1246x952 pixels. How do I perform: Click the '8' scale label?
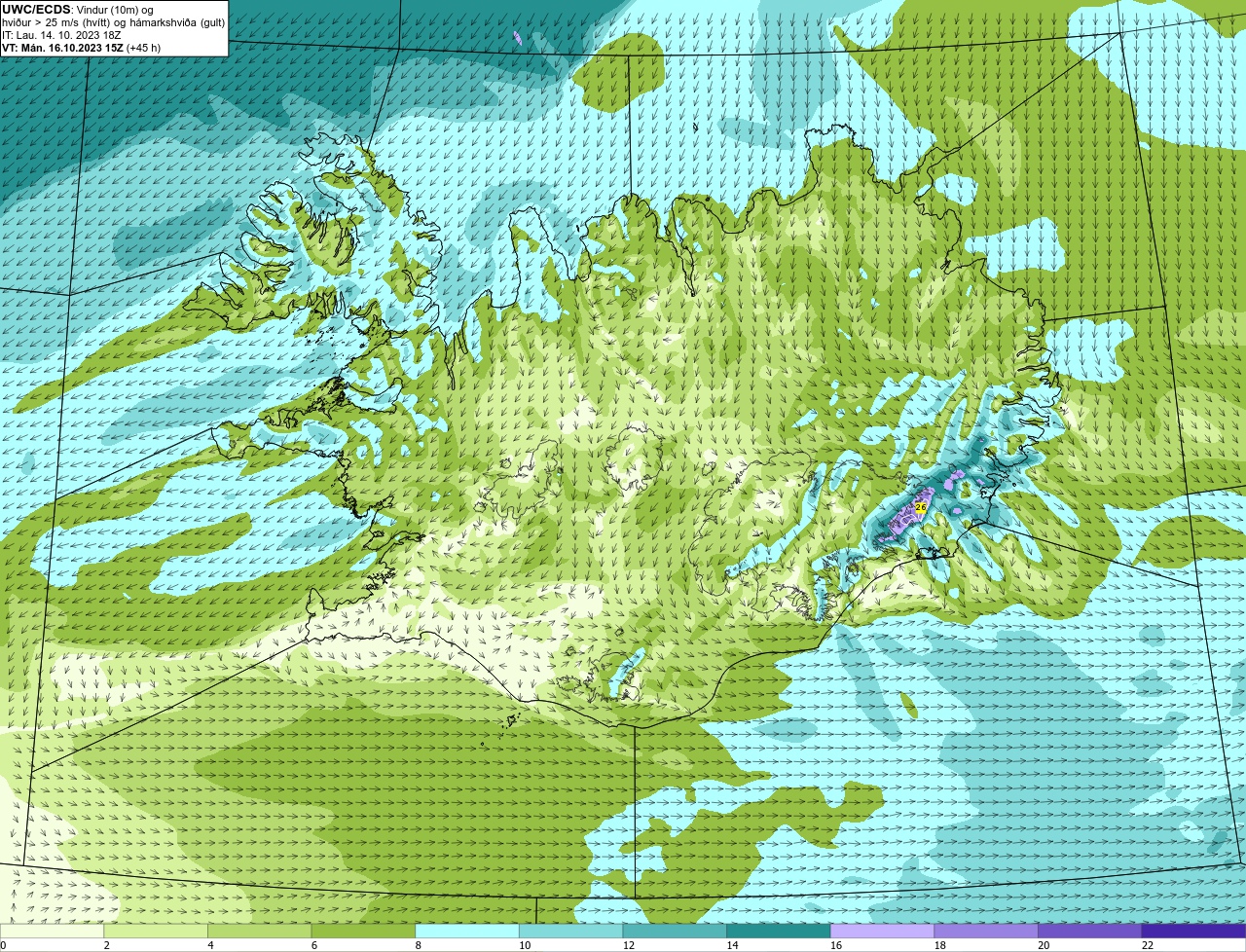tap(418, 945)
